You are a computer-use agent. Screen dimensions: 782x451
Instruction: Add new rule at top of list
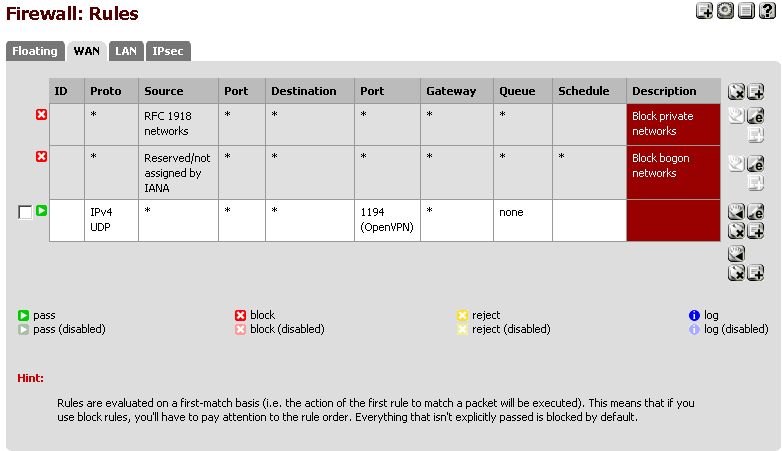pos(756,92)
